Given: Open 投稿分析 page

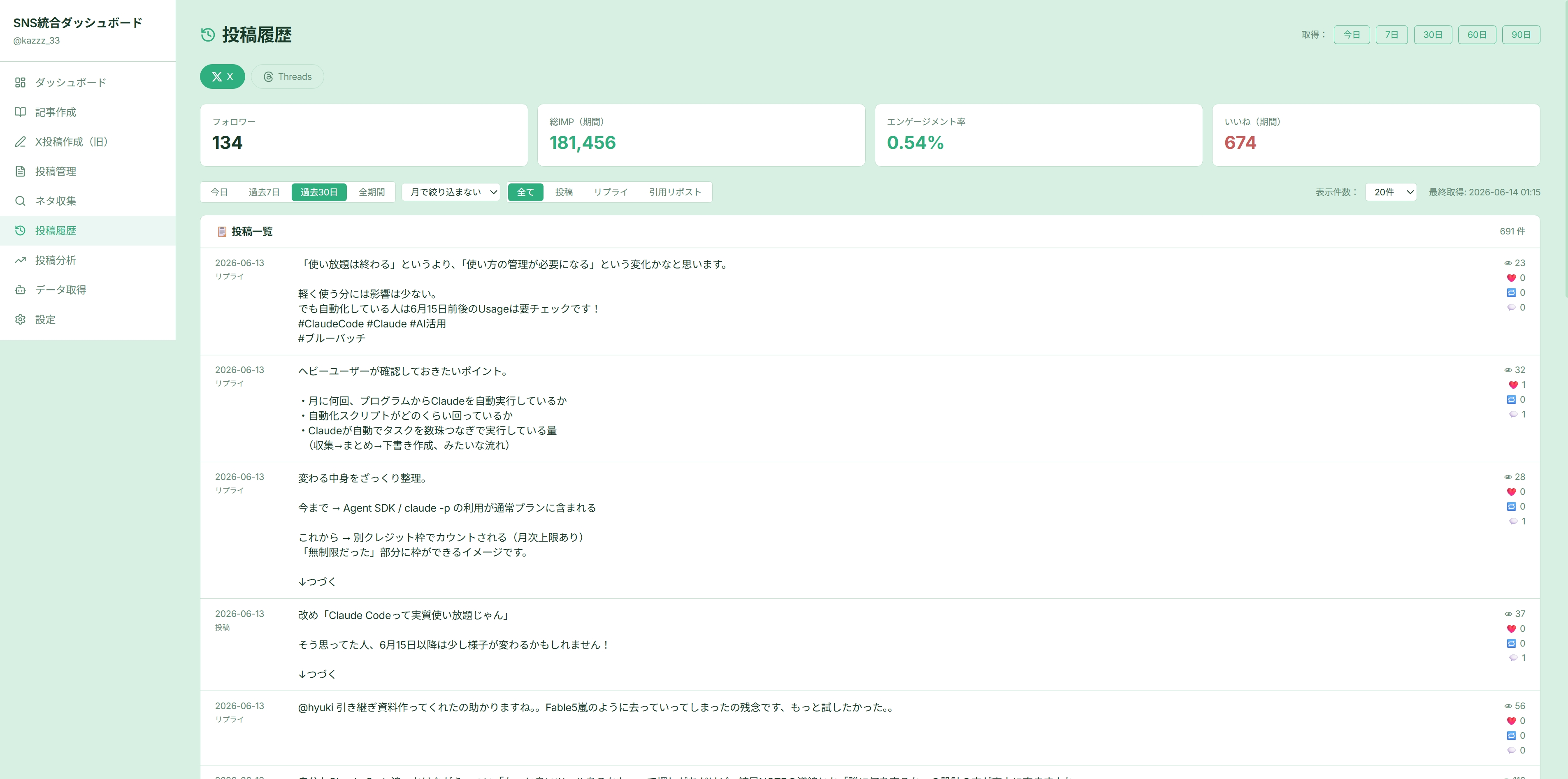Looking at the screenshot, I should tap(88, 260).
